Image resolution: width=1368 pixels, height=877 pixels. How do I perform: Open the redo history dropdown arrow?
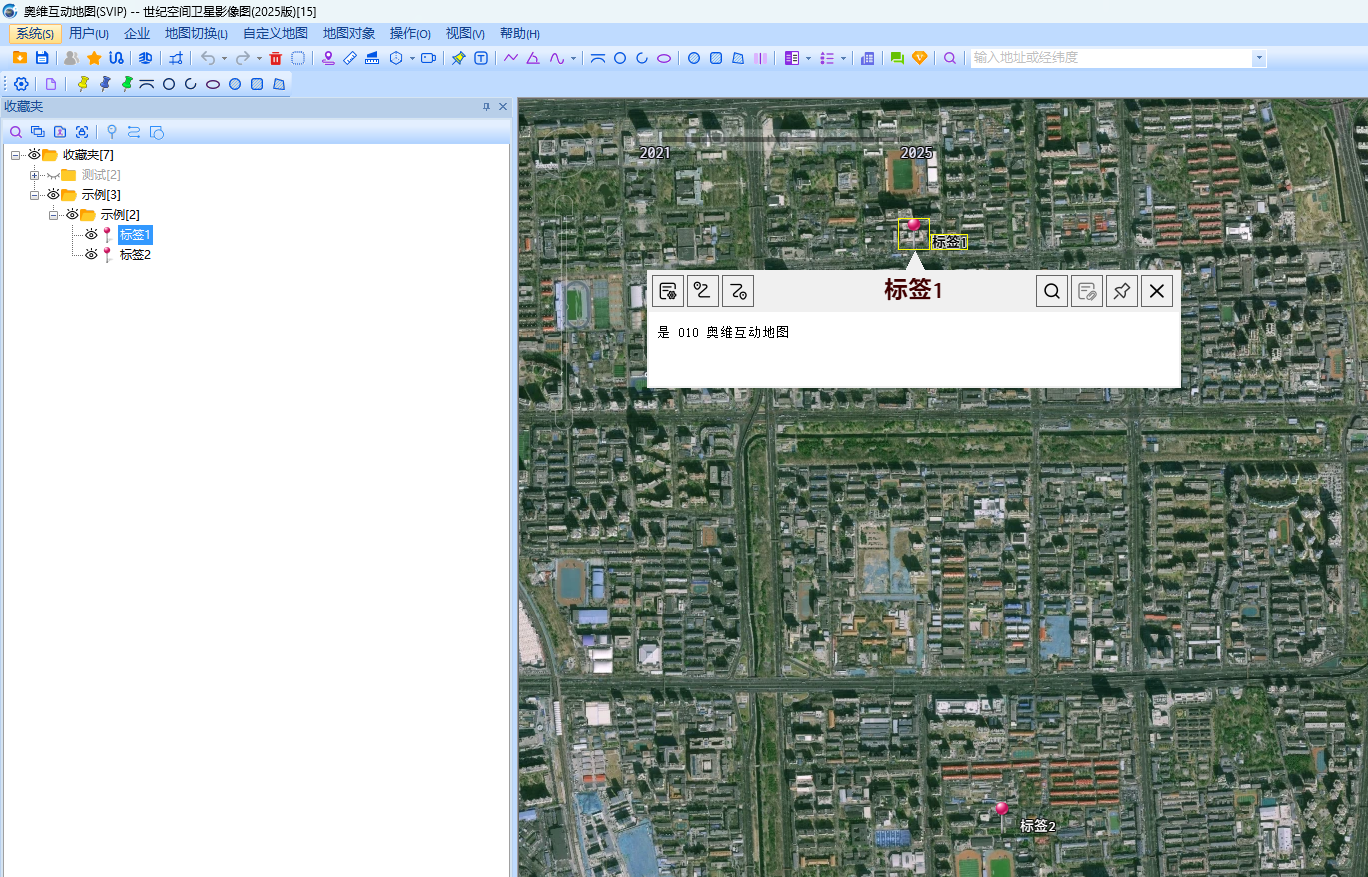click(259, 58)
